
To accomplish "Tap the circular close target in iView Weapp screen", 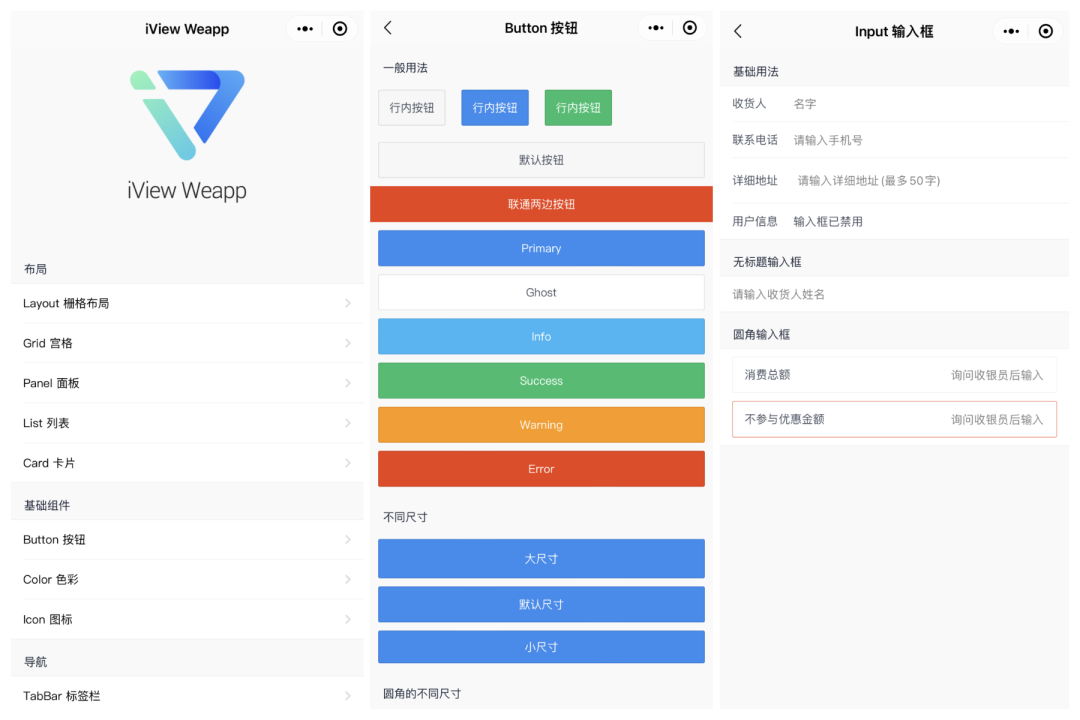I will pos(340,29).
